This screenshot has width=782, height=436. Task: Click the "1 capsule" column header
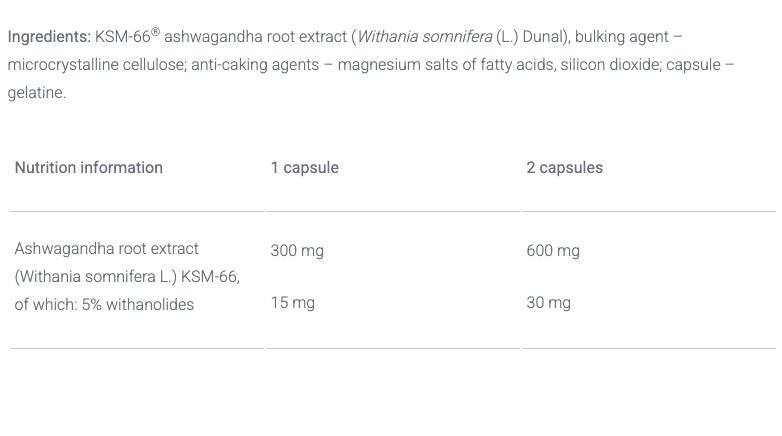click(304, 168)
